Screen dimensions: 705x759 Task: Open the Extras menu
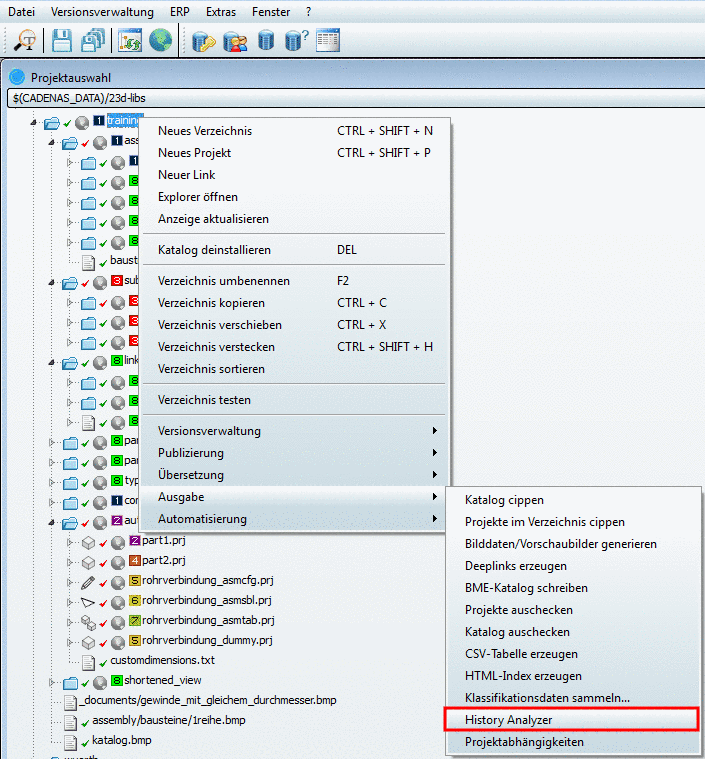coord(221,12)
